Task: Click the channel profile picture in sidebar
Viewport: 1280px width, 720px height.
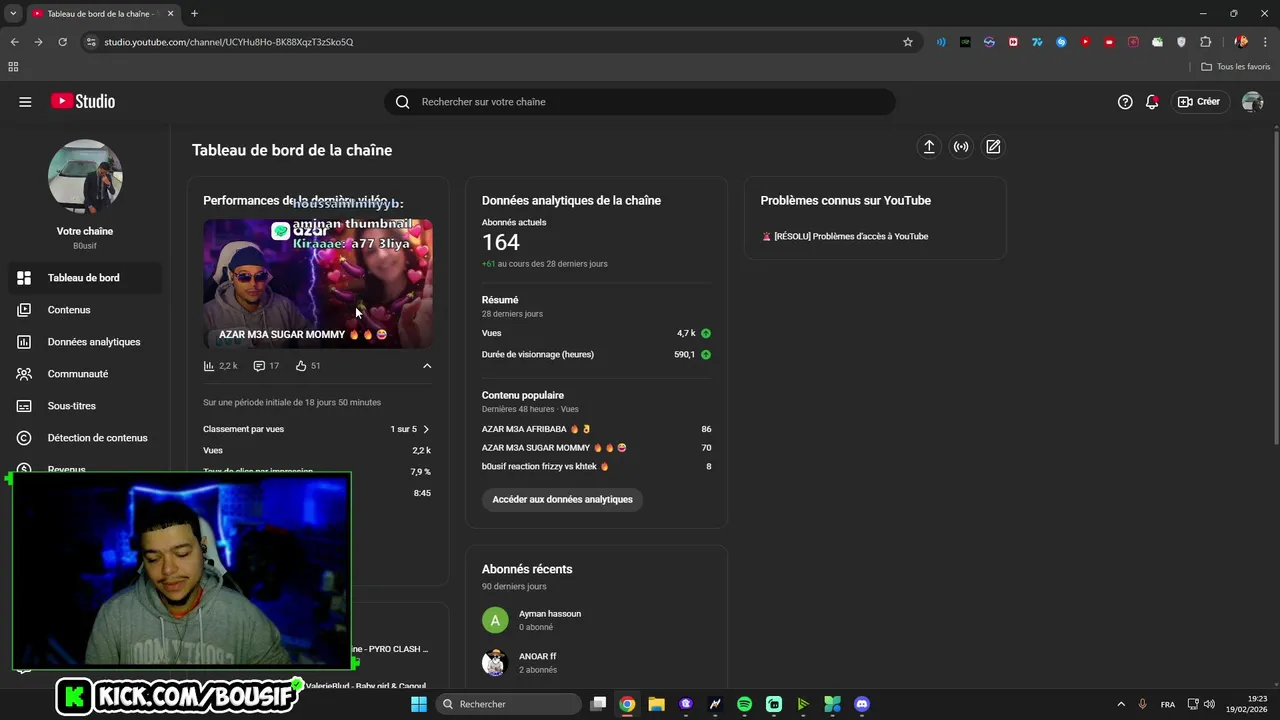Action: point(85,176)
